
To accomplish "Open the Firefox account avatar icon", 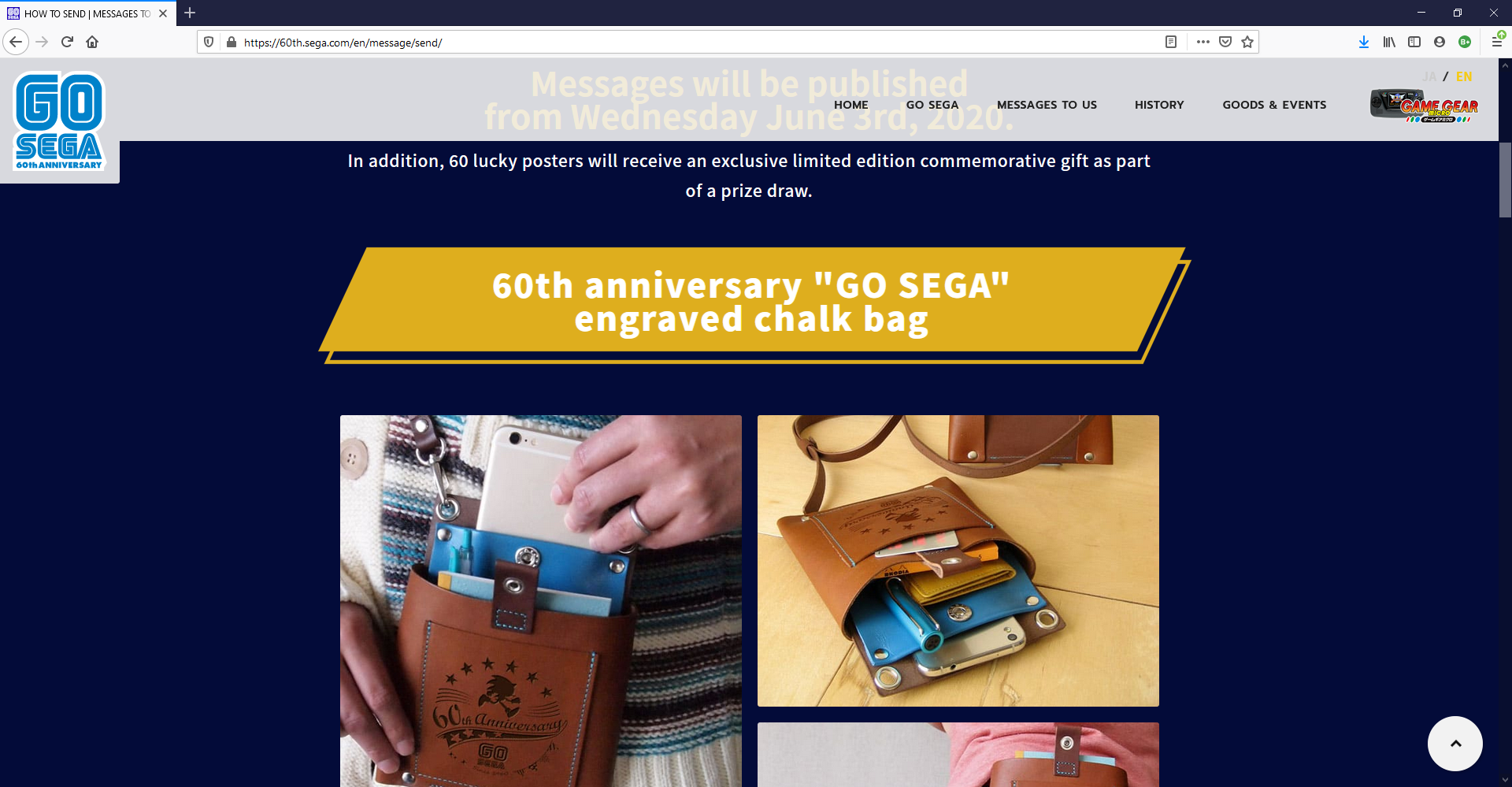I will coord(1440,42).
